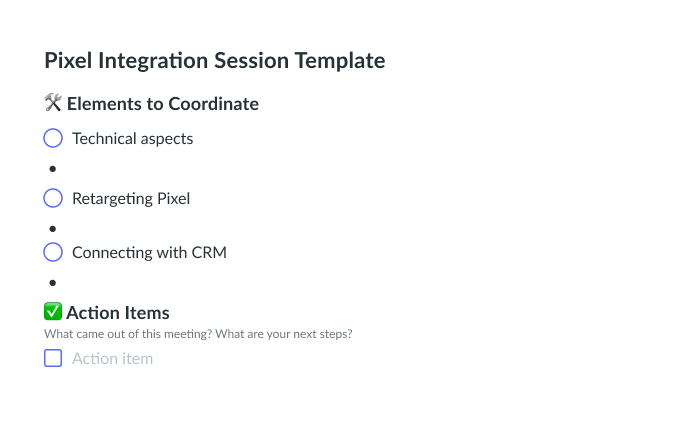The height and width of the screenshot is (423, 684).
Task: Click the green checkmark emoji beside Action Items
Action: (x=54, y=313)
